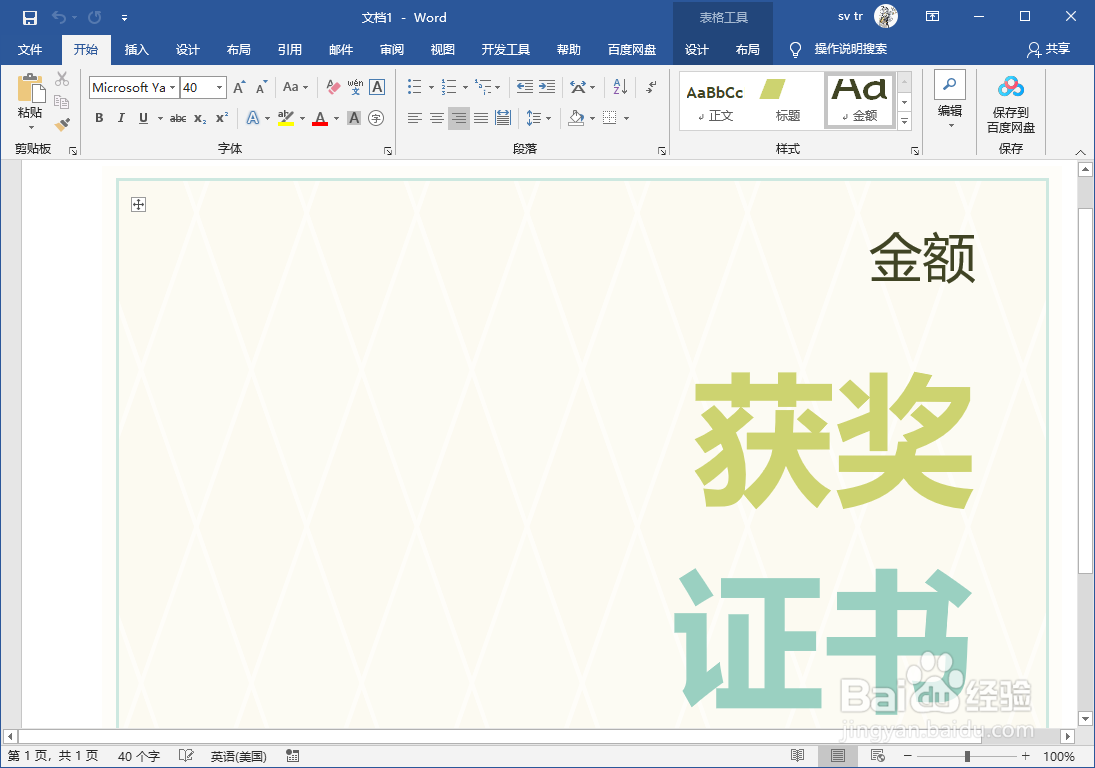Apply strikethrough (abc) formatting
Screen dimensions: 1095x768
(178, 118)
